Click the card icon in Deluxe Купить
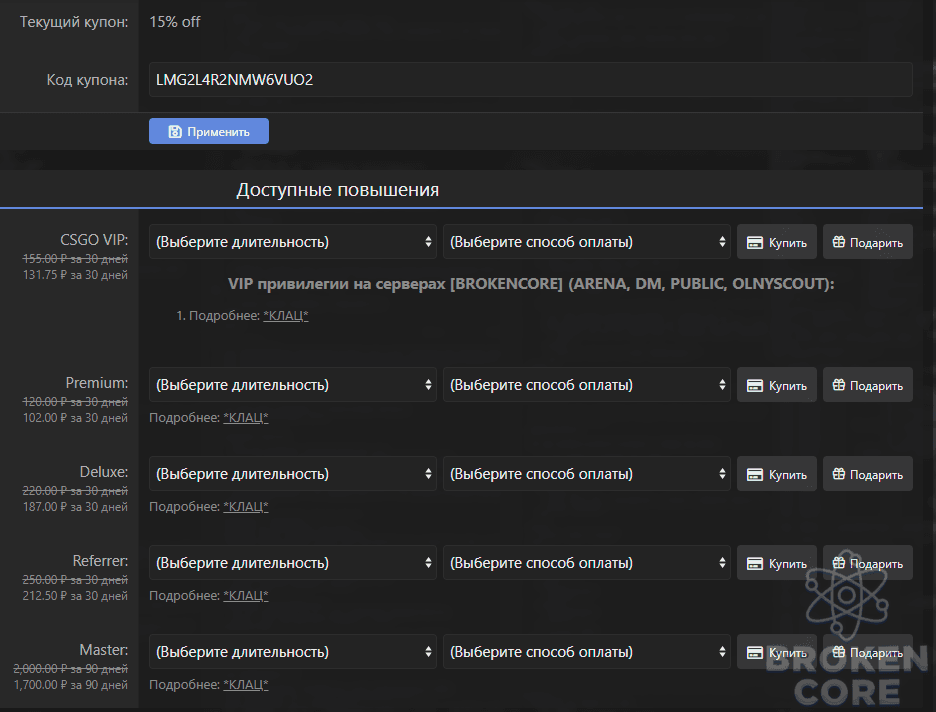Viewport: 936px width, 712px height. (x=755, y=474)
